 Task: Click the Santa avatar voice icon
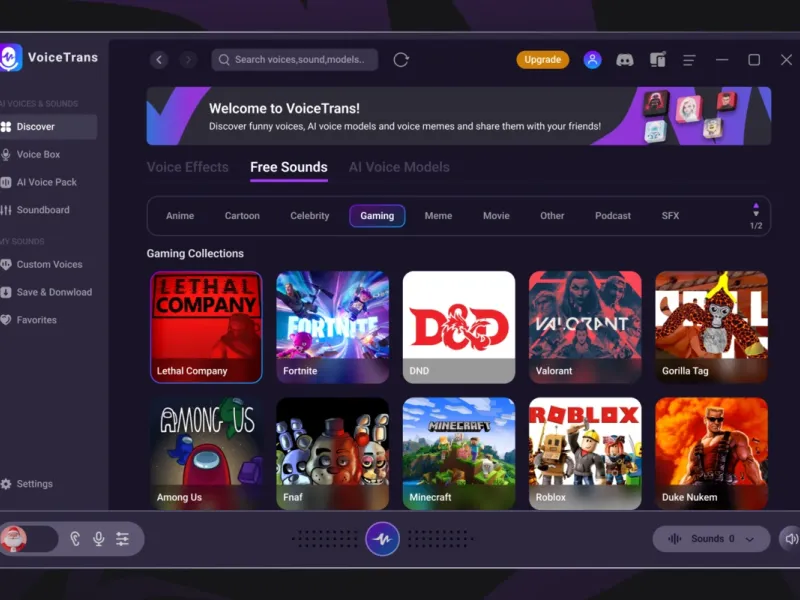click(x=14, y=539)
